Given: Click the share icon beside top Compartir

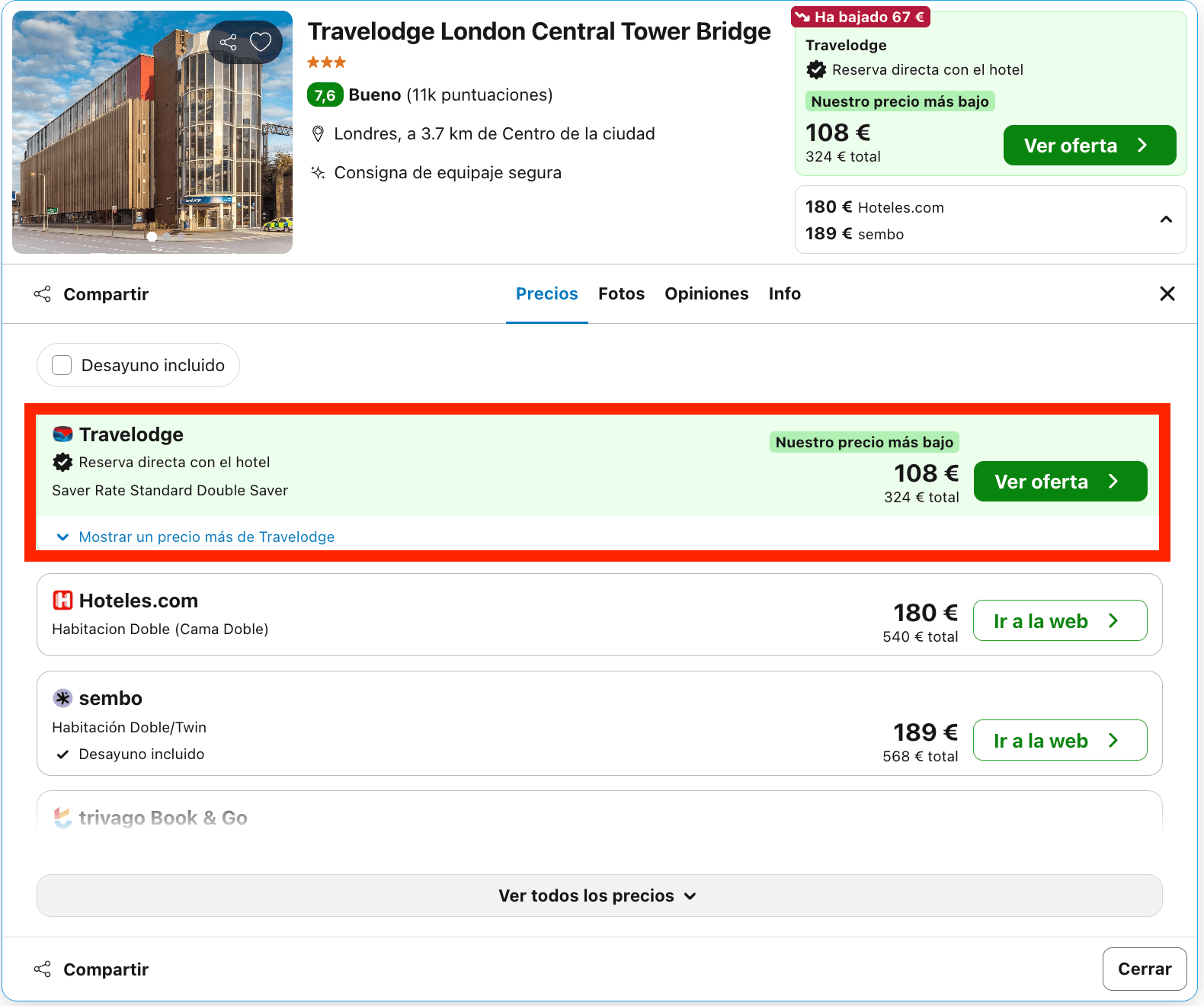Looking at the screenshot, I should 43,294.
